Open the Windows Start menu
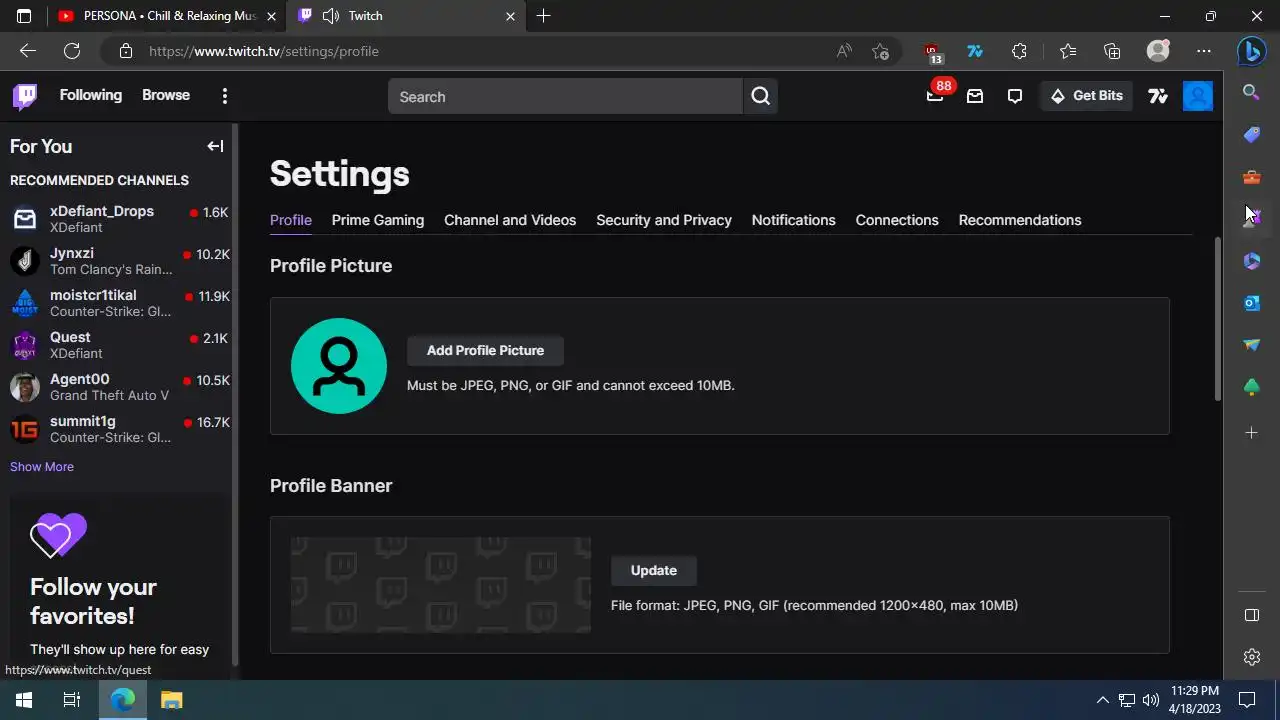 [x=24, y=700]
